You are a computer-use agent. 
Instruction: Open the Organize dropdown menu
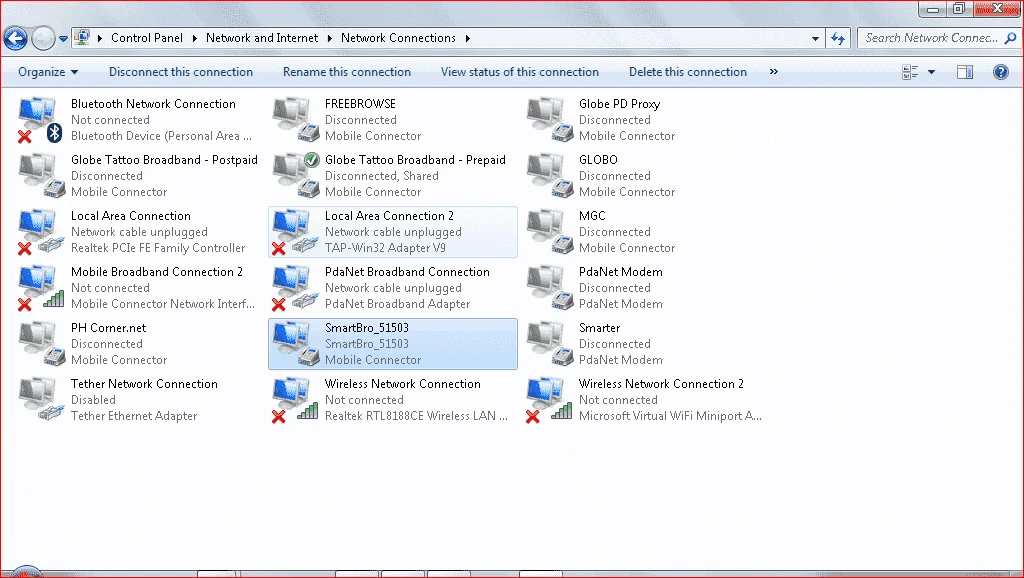(48, 72)
